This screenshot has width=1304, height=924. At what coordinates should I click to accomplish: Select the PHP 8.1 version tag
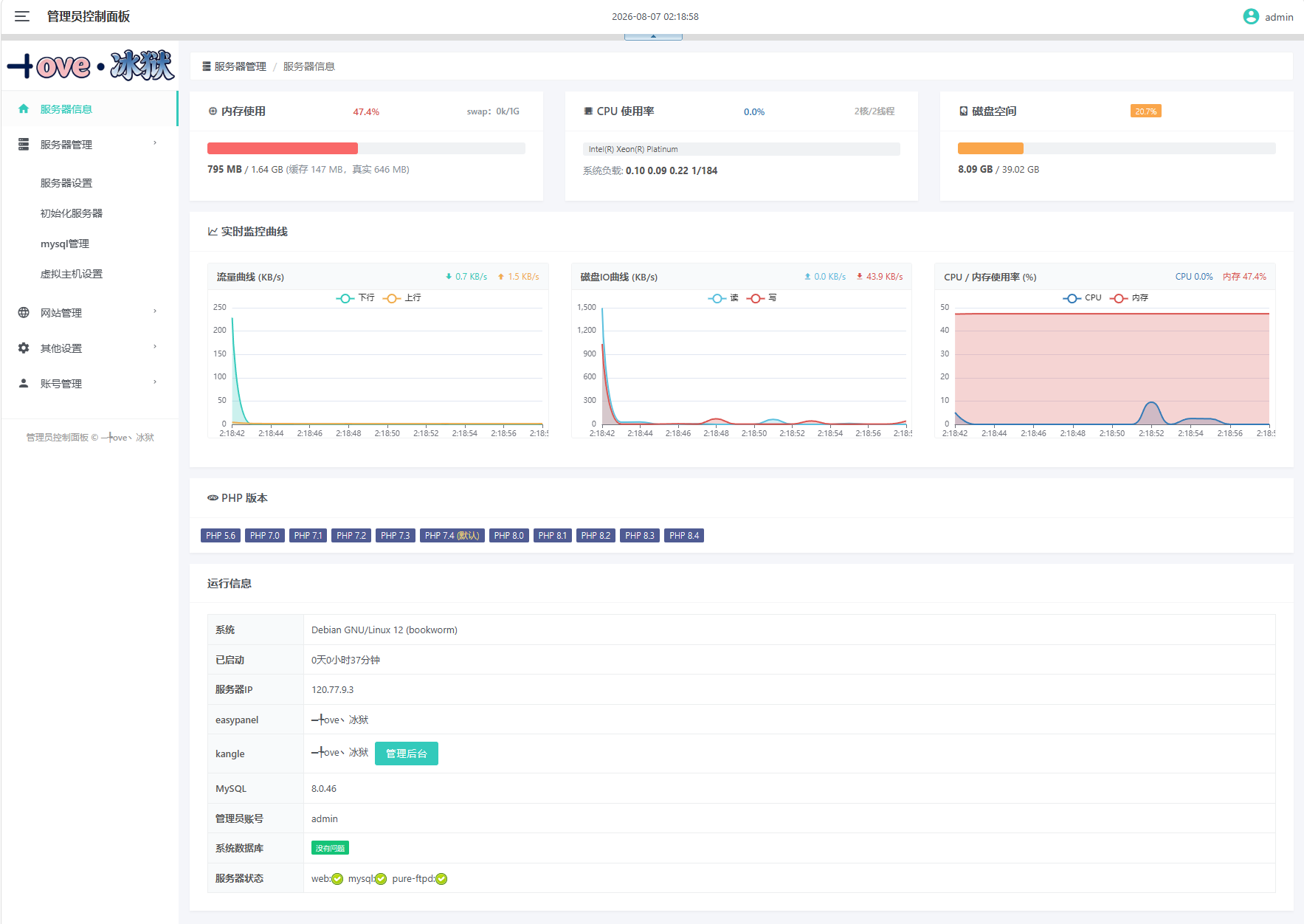[x=553, y=536]
